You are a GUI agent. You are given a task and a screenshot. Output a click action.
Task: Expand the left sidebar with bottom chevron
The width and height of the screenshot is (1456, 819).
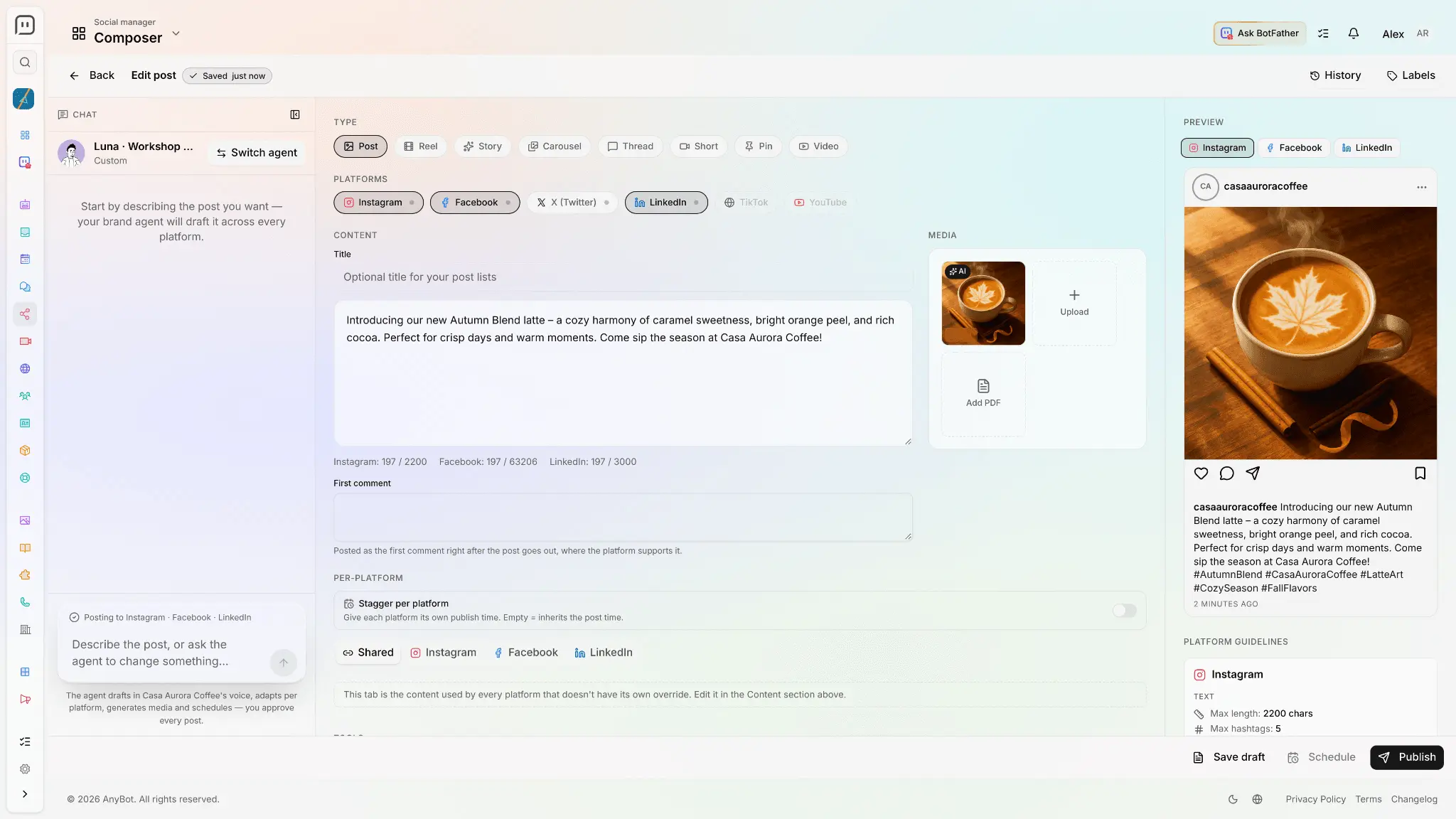pyautogui.click(x=25, y=794)
